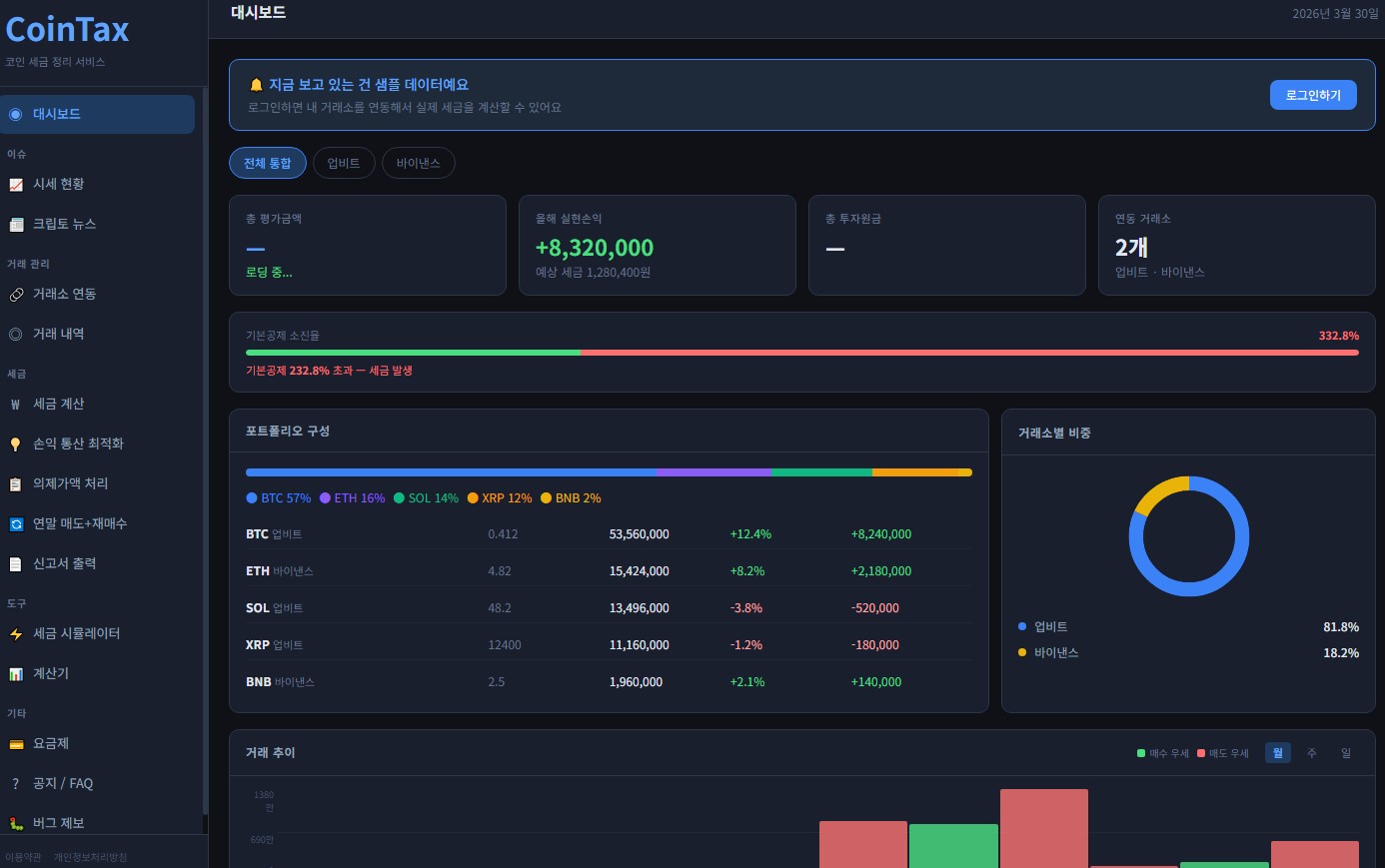This screenshot has height=868, width=1385.
Task: Click the 의제가액 처리 clipboard icon
Action: click(15, 483)
